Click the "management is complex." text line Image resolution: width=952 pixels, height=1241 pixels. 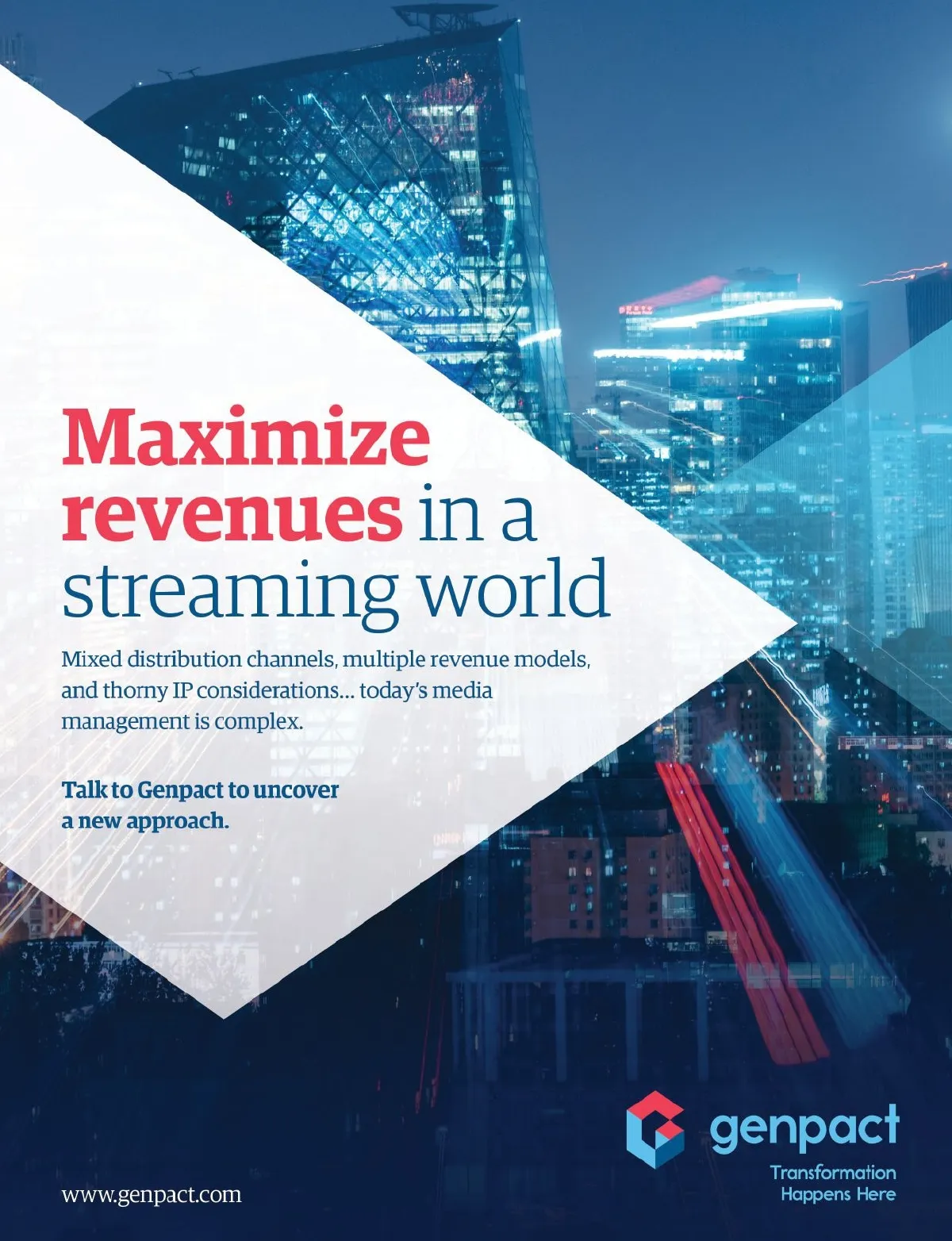182,722
